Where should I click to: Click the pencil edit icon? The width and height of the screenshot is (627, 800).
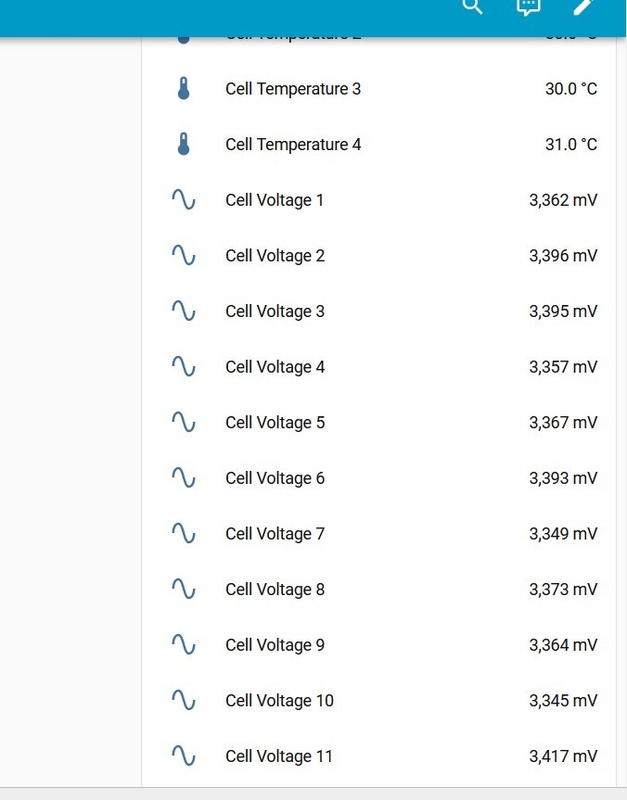click(583, 6)
